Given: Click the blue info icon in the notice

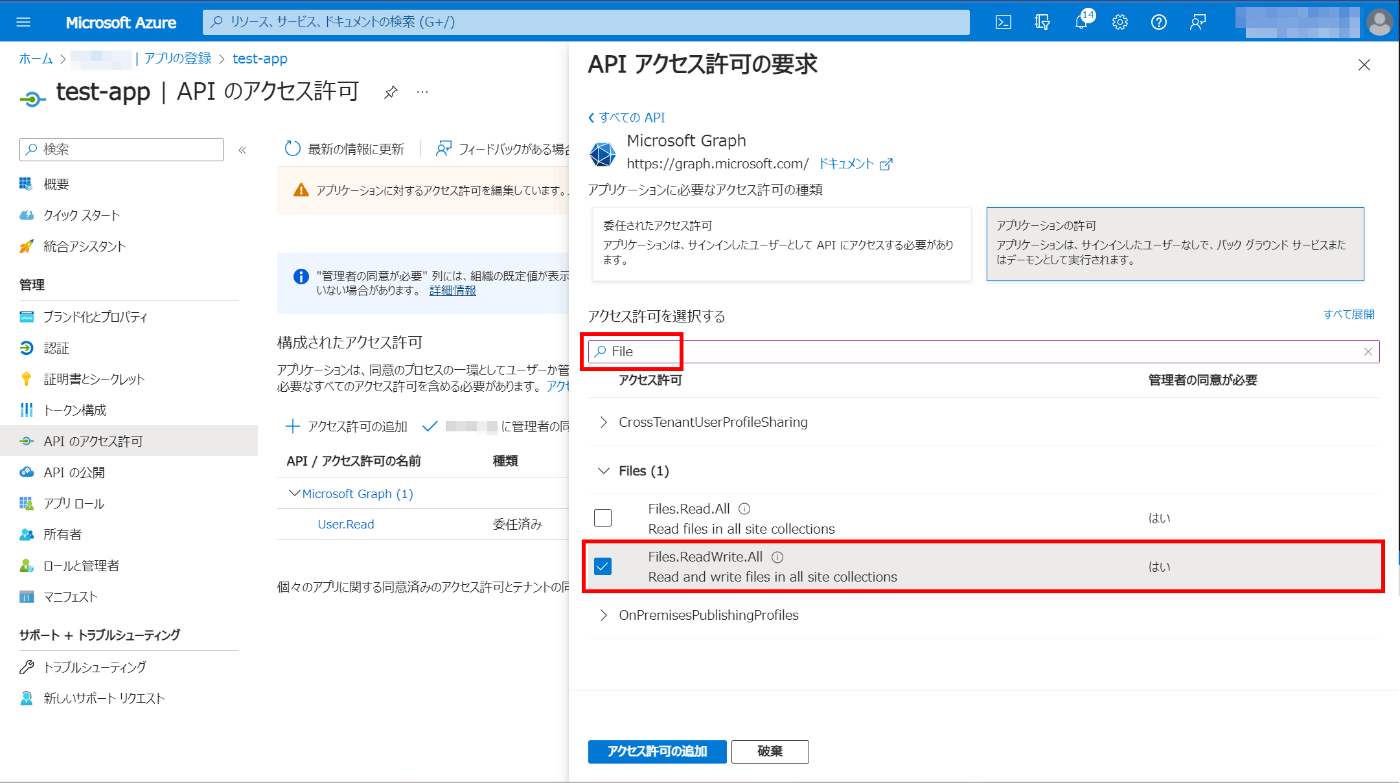Looking at the screenshot, I should (300, 277).
